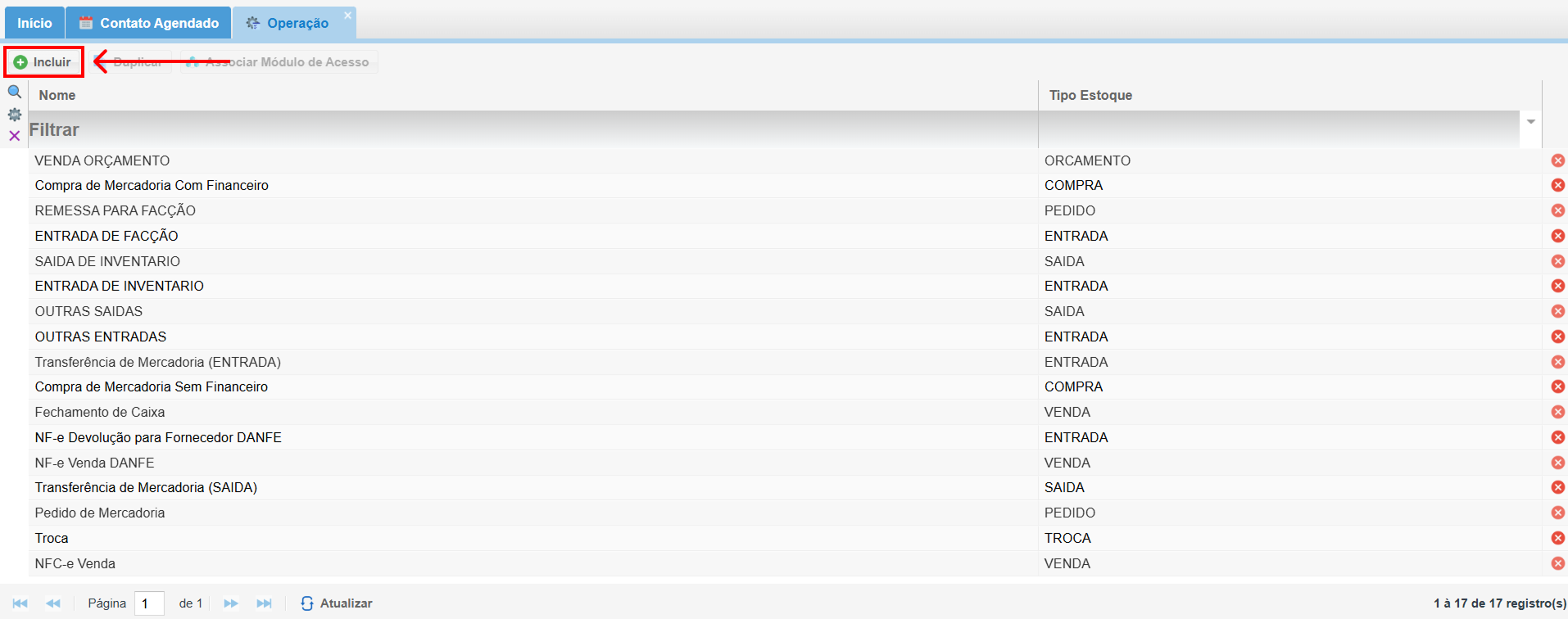The height and width of the screenshot is (619, 1568).
Task: Click the Associar Módulo de Acesso button
Action: coord(279,62)
